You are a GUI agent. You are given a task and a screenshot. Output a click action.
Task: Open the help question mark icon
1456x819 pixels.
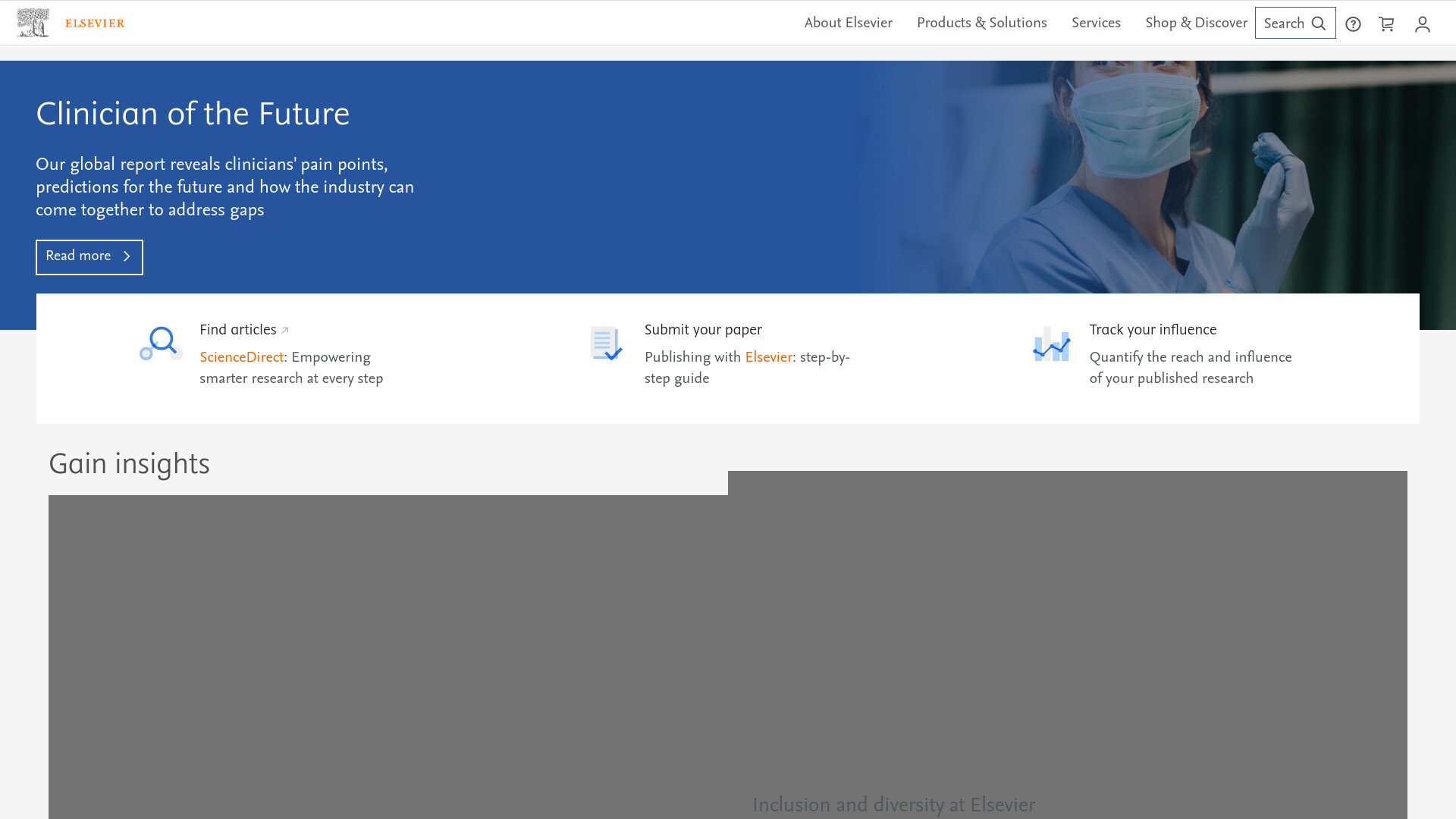pyautogui.click(x=1353, y=24)
